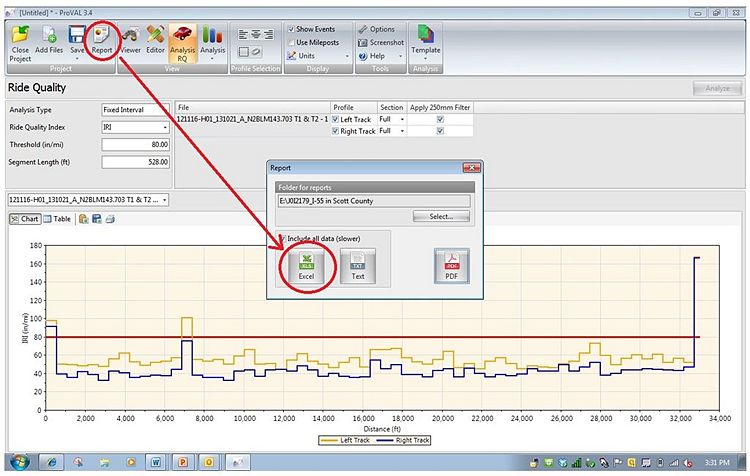The width and height of the screenshot is (750, 476).
Task: Enable the Use Mileposts checkbox
Action: coord(291,43)
